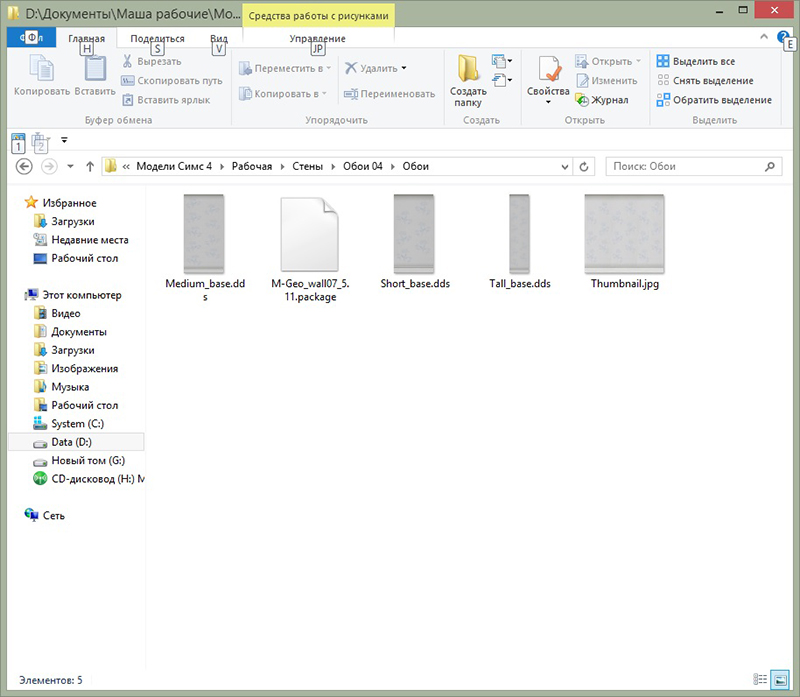Open the Quick Access Toolbar customize dropdown
This screenshot has height=697, width=800.
64,140
